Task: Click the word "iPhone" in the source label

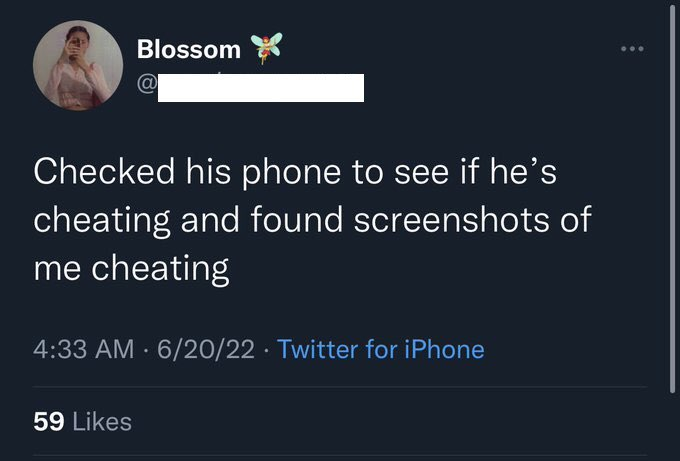Action: pos(443,349)
